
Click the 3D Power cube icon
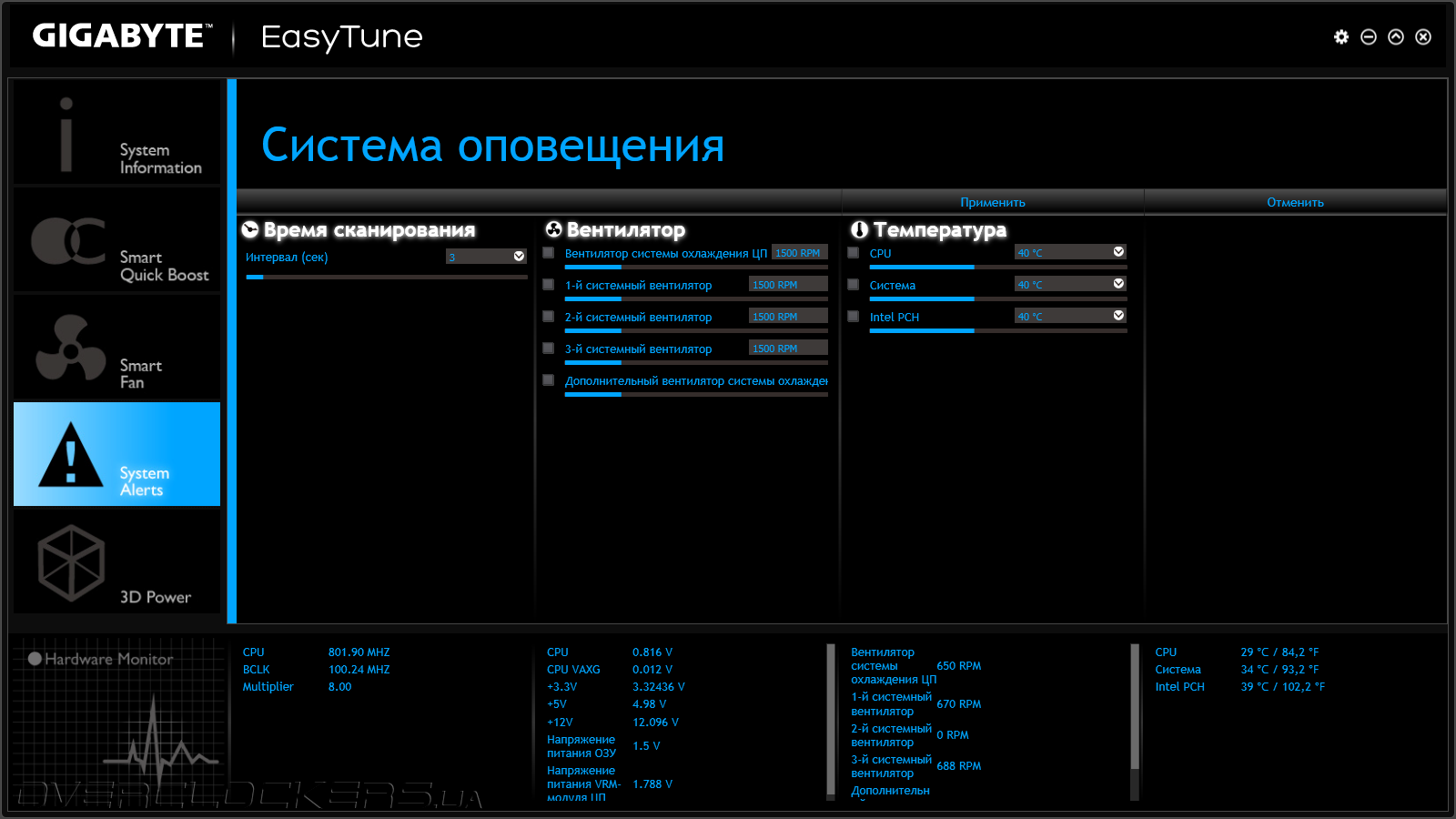(71, 562)
